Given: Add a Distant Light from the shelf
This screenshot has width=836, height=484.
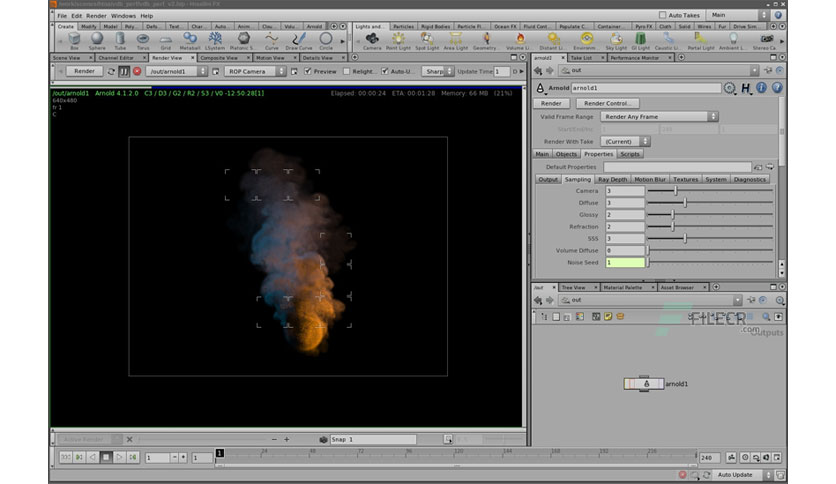Looking at the screenshot, I should [x=553, y=41].
